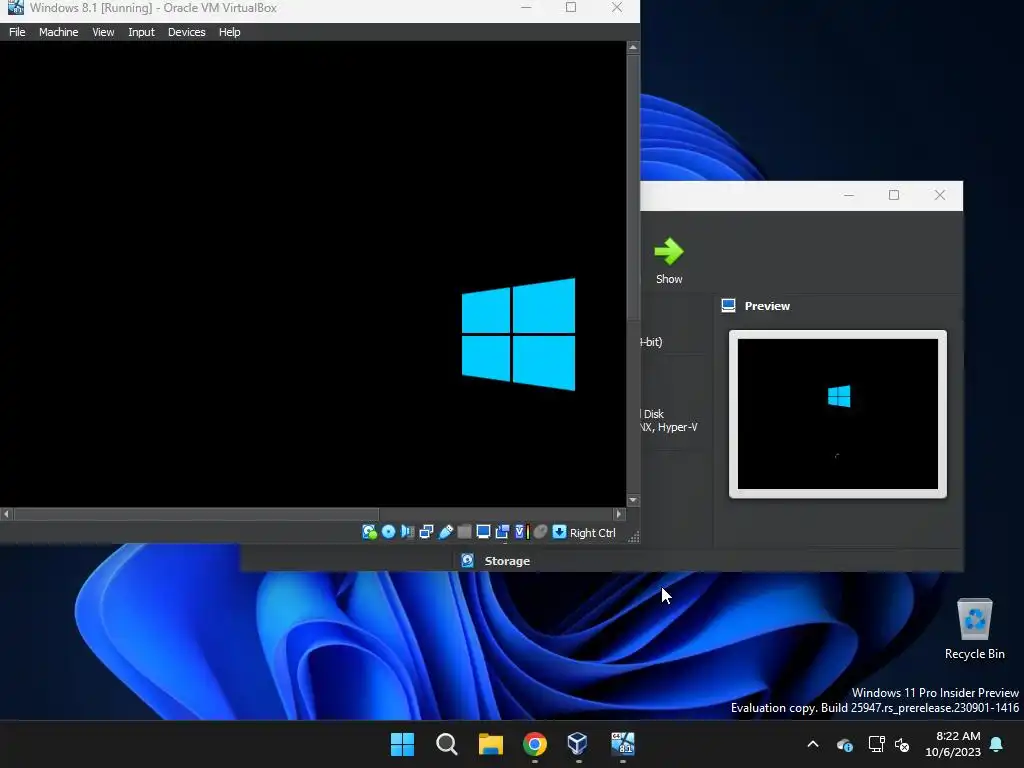
Task: Close the VirtualBox Manager window
Action: pos(940,195)
